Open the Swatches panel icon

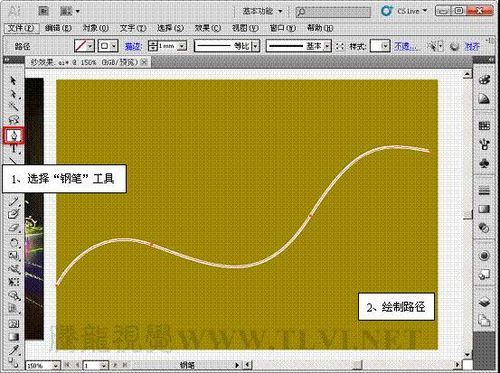484,126
